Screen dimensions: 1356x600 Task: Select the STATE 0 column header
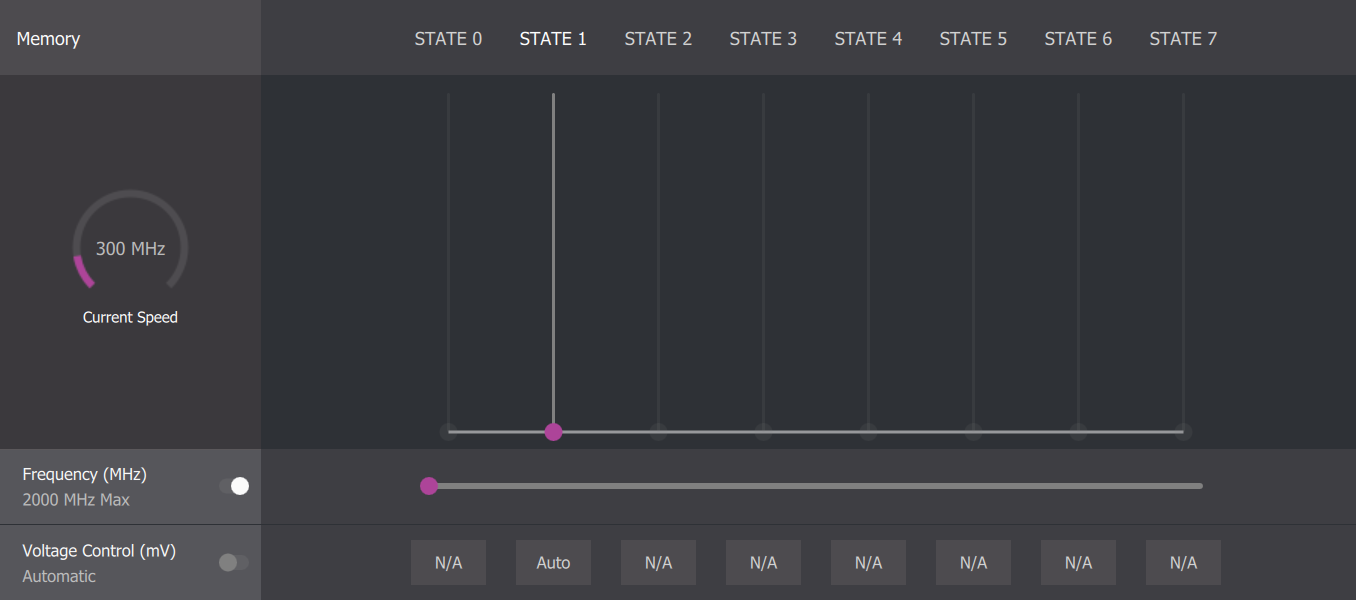click(x=448, y=39)
